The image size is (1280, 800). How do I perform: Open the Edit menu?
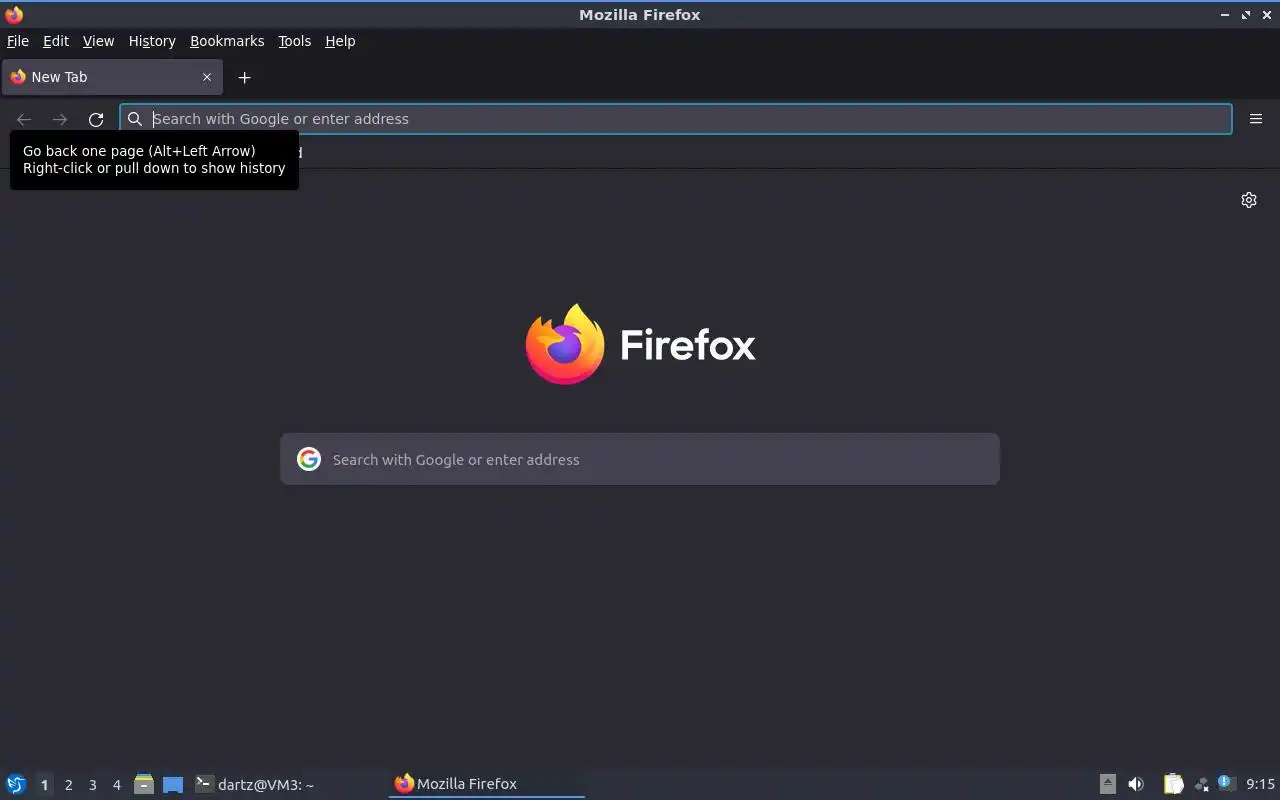tap(56, 41)
